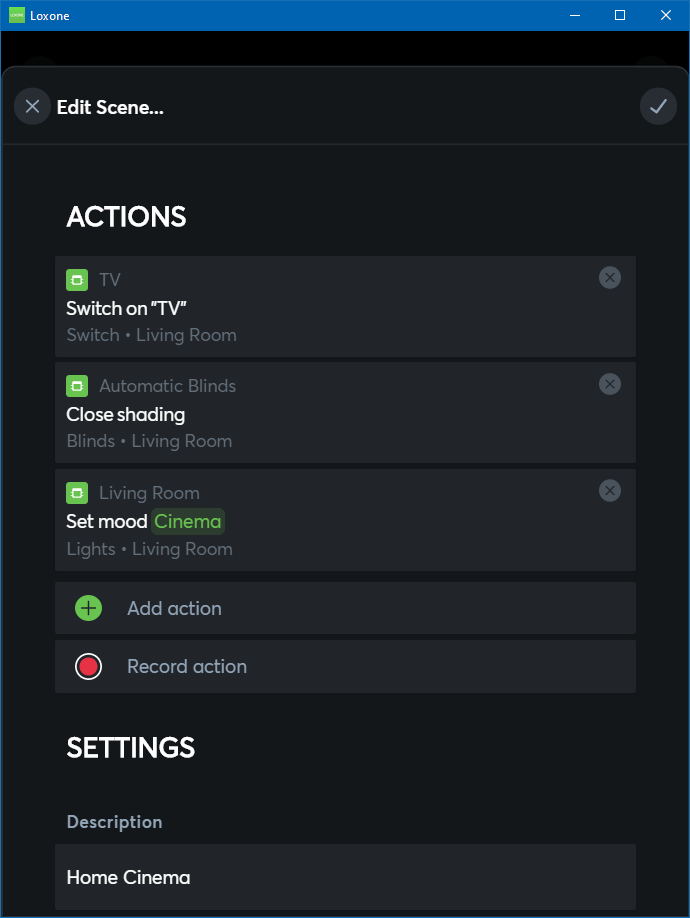690x918 pixels.
Task: Click the Loxone app icon in title bar
Action: click(x=16, y=15)
